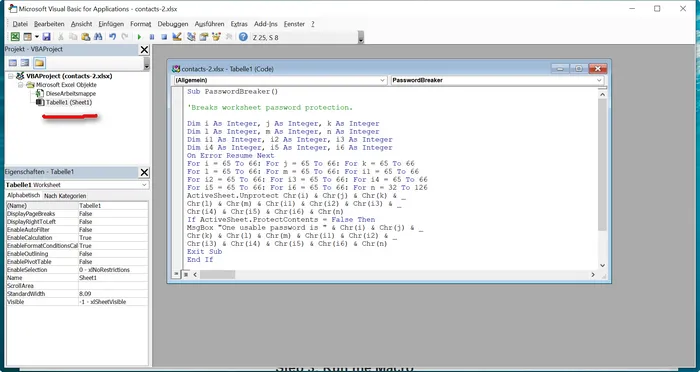Open the Extras menu

(239, 24)
